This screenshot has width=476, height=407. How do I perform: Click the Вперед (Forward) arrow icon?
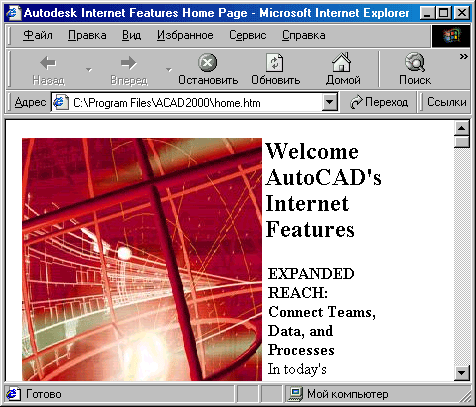click(128, 63)
